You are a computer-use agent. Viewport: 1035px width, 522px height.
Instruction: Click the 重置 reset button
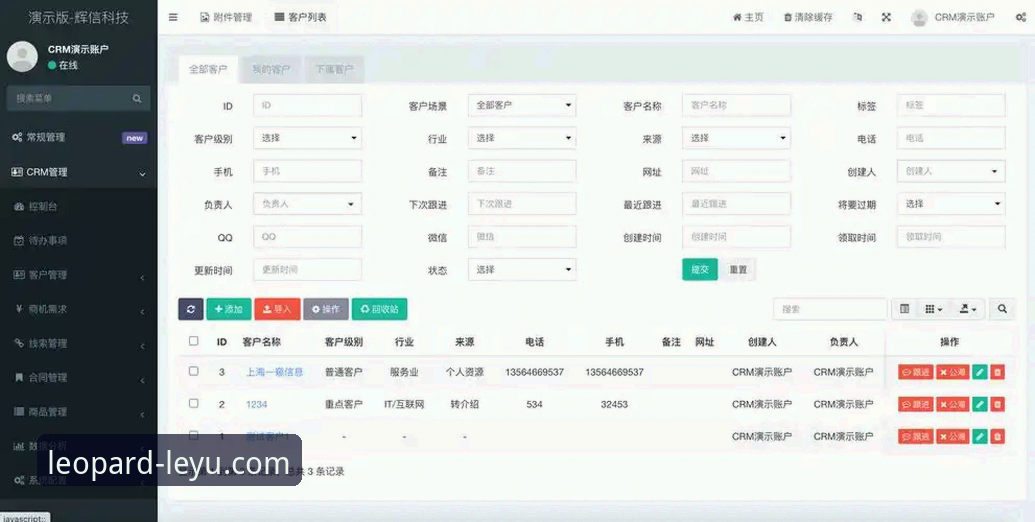738,269
